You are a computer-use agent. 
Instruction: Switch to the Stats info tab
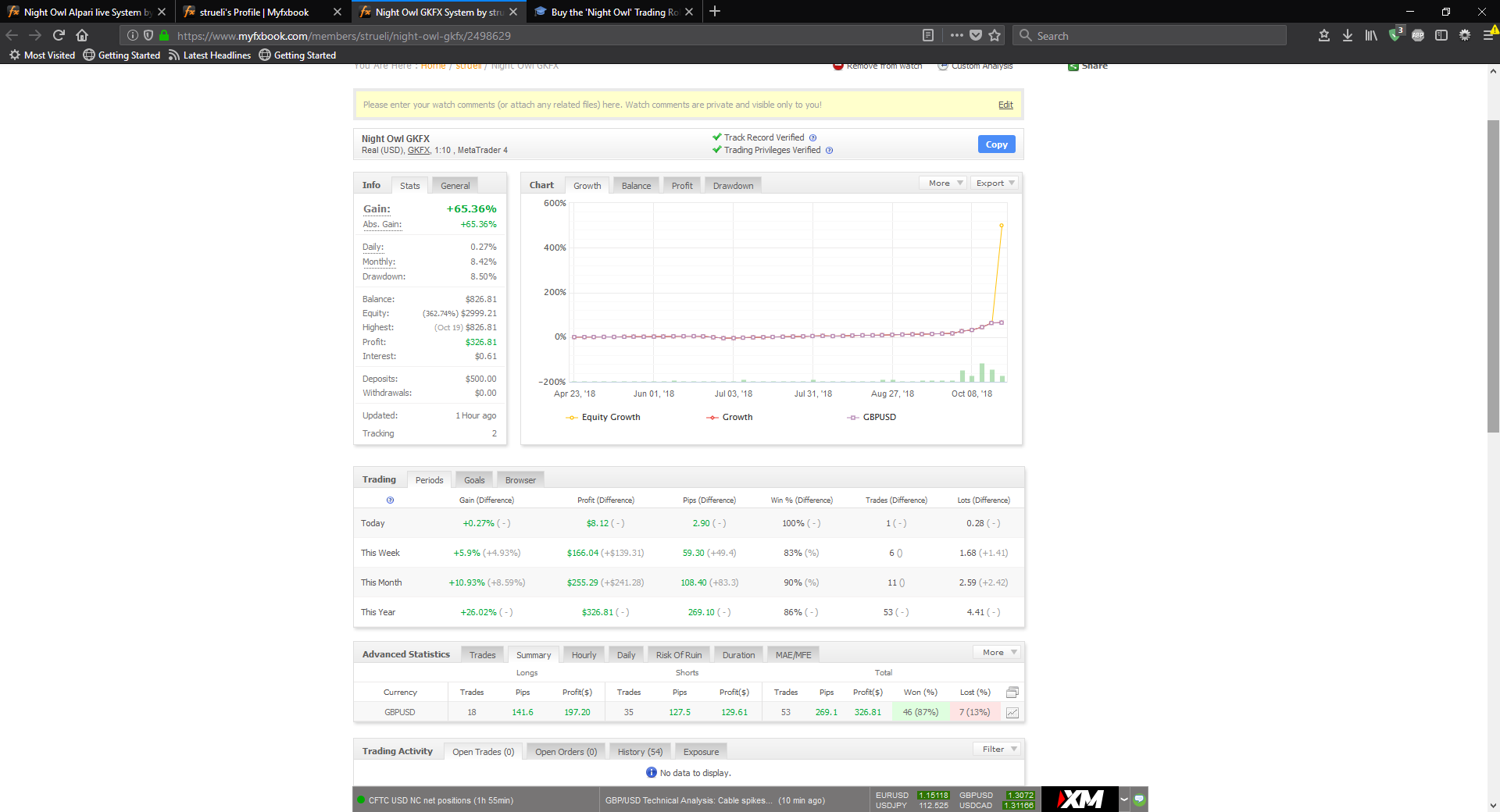(x=409, y=186)
